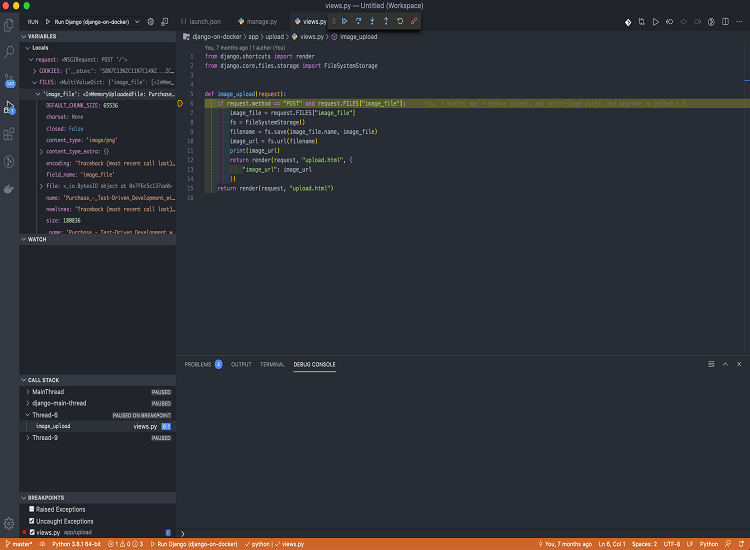Click the debug Step Over button

point(359,20)
